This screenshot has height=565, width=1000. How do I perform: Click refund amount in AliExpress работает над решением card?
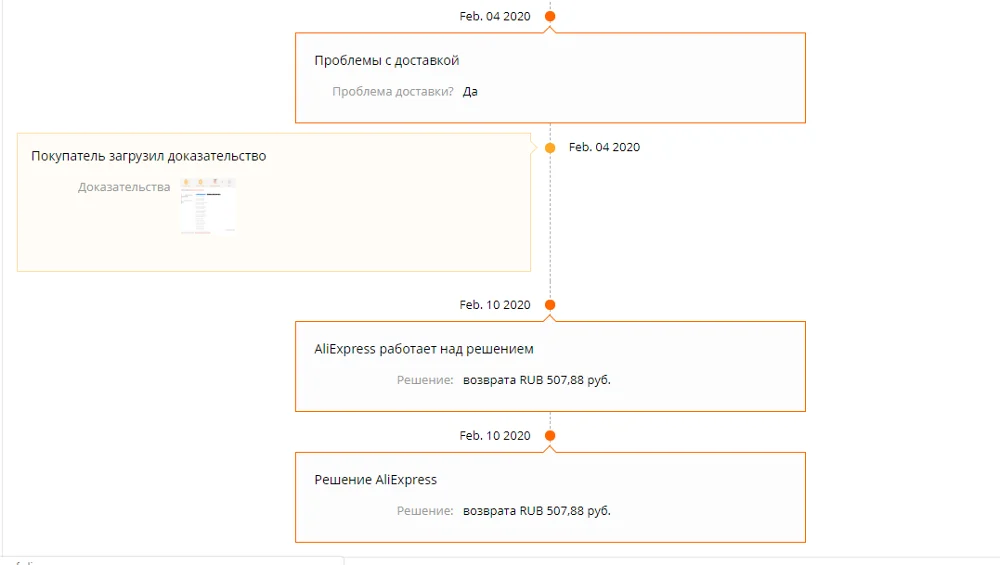point(537,381)
